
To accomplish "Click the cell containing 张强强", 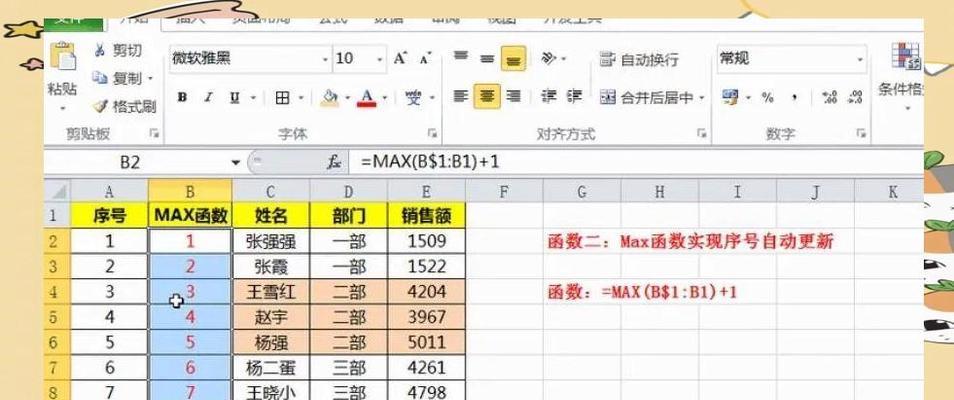I will [x=271, y=241].
